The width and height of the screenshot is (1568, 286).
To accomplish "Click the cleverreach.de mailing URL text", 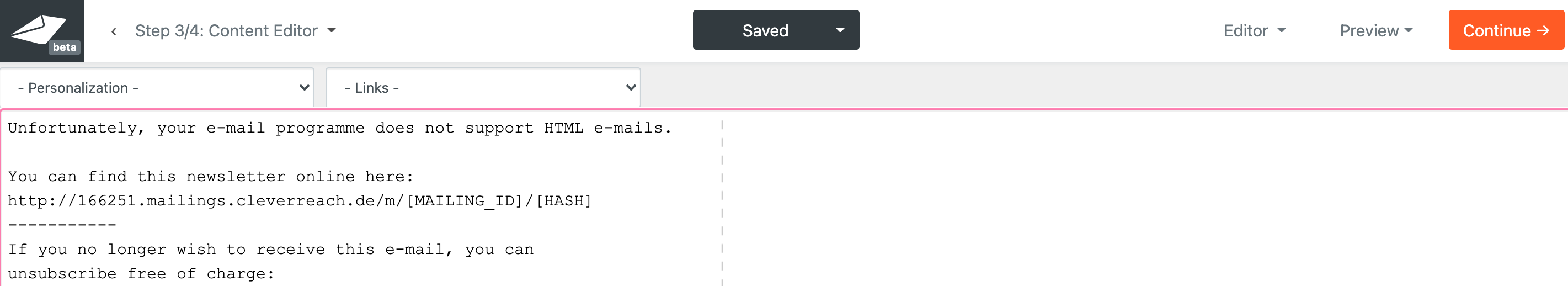I will (299, 201).
